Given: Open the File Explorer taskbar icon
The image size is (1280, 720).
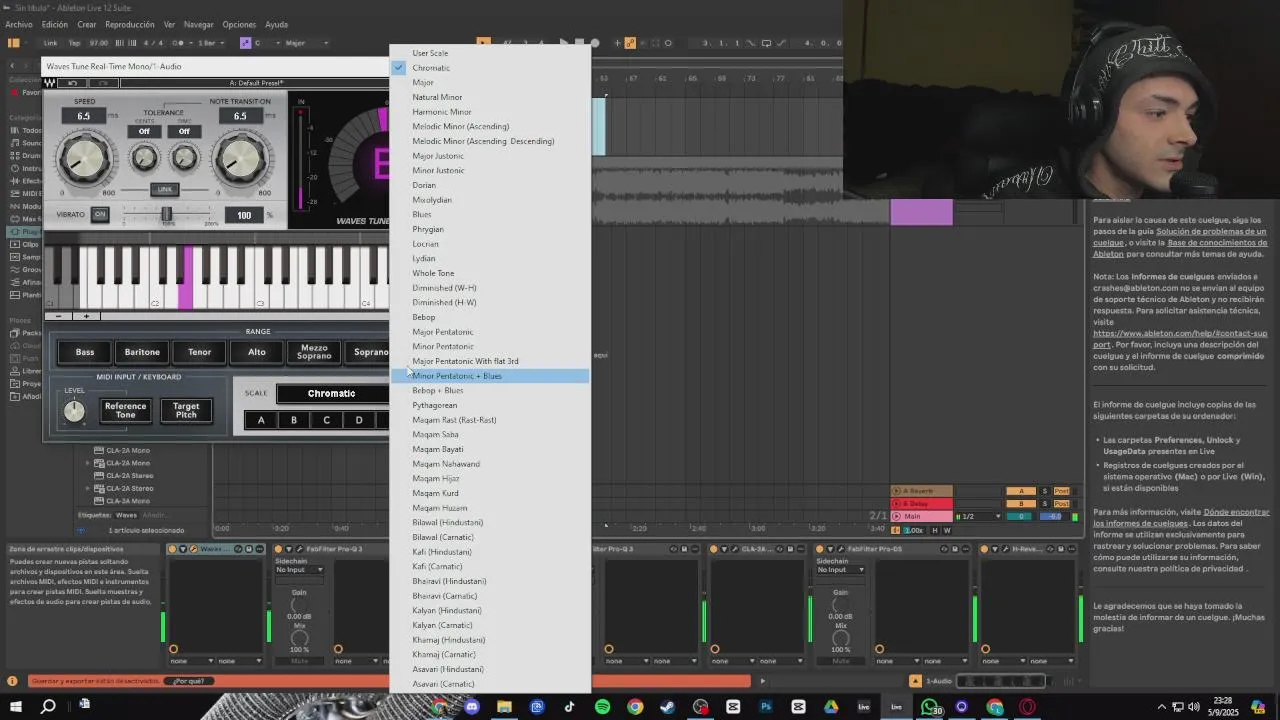Looking at the screenshot, I should [504, 707].
